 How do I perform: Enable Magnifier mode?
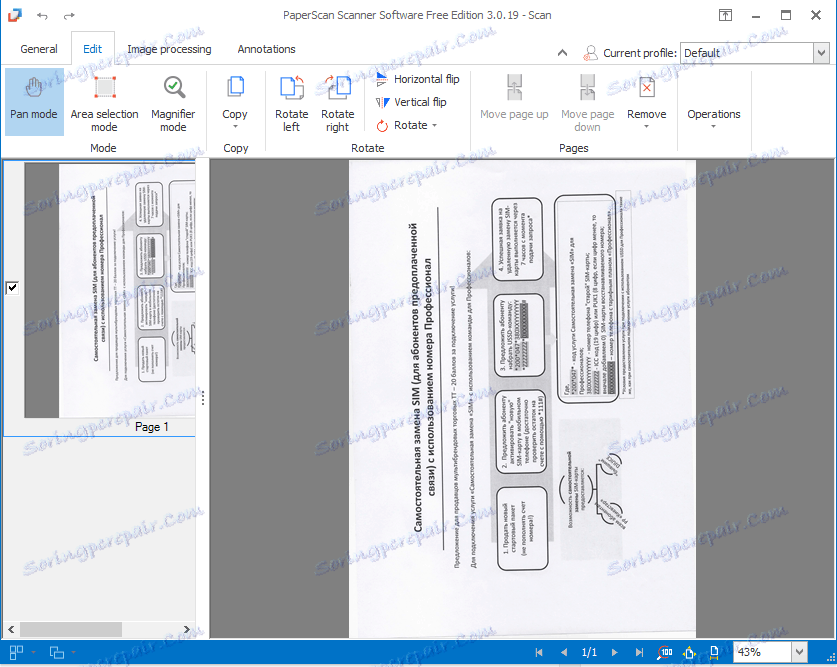tap(173, 101)
